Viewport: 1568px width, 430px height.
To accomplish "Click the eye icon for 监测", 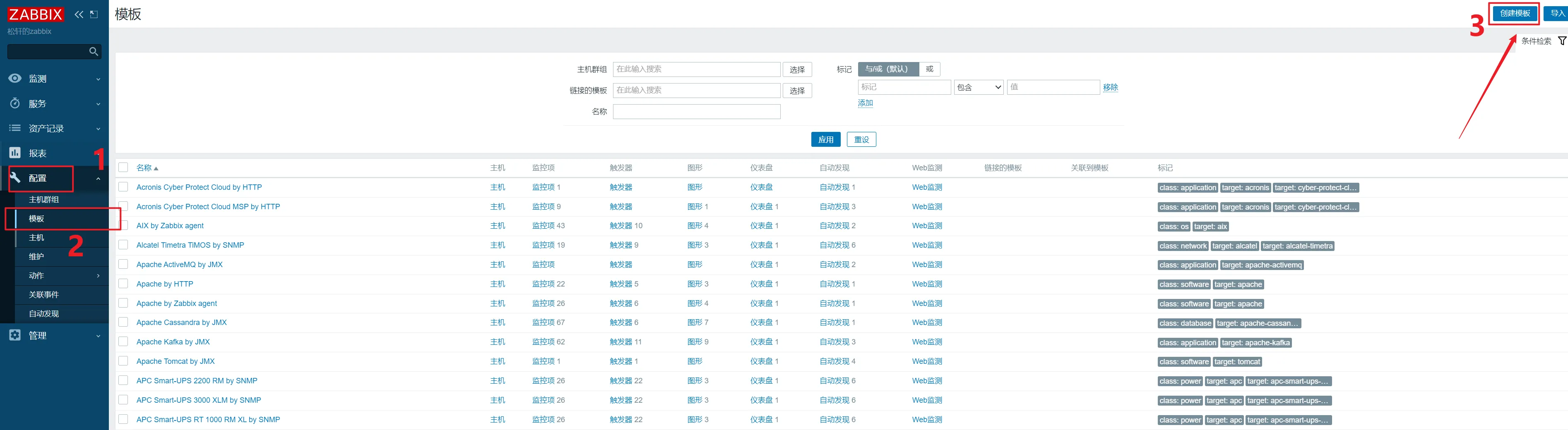I will click(x=15, y=79).
